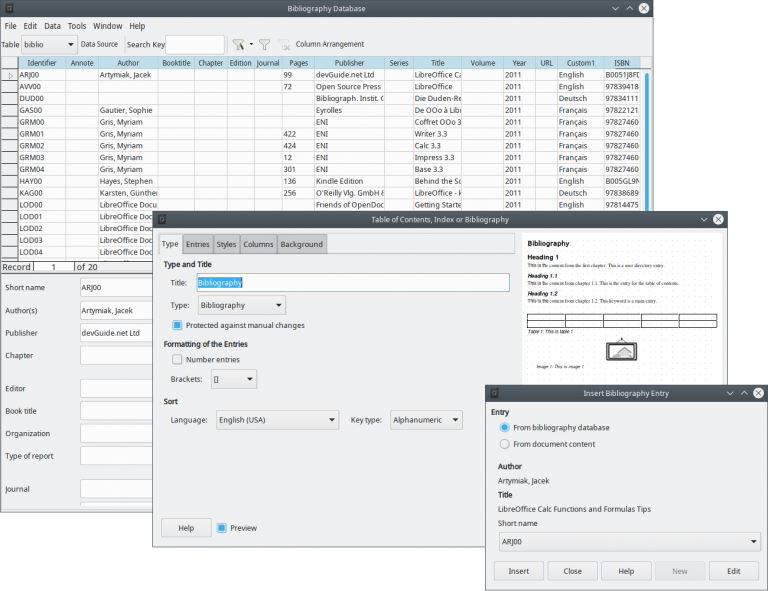The image size is (768, 591).
Task: Click the Reset Filter icon
Action: tap(284, 44)
